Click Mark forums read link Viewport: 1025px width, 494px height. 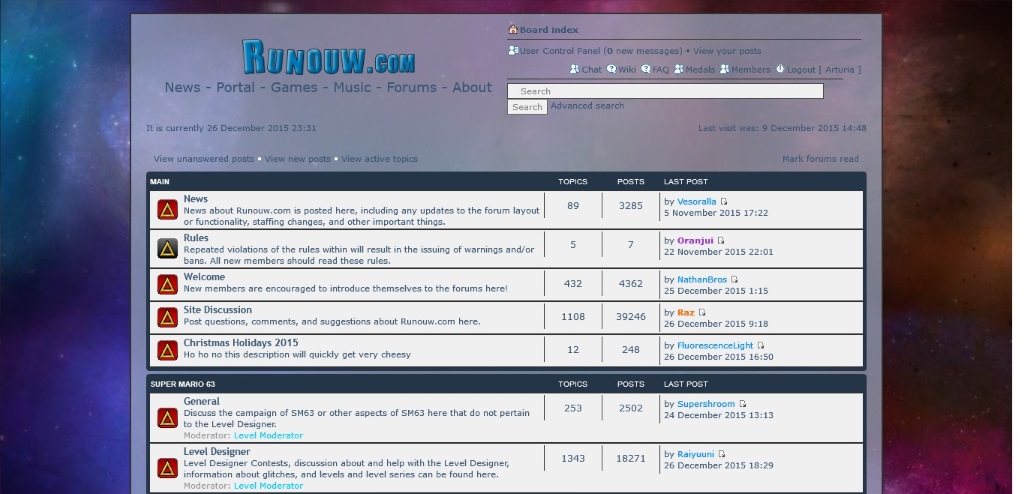click(x=820, y=159)
